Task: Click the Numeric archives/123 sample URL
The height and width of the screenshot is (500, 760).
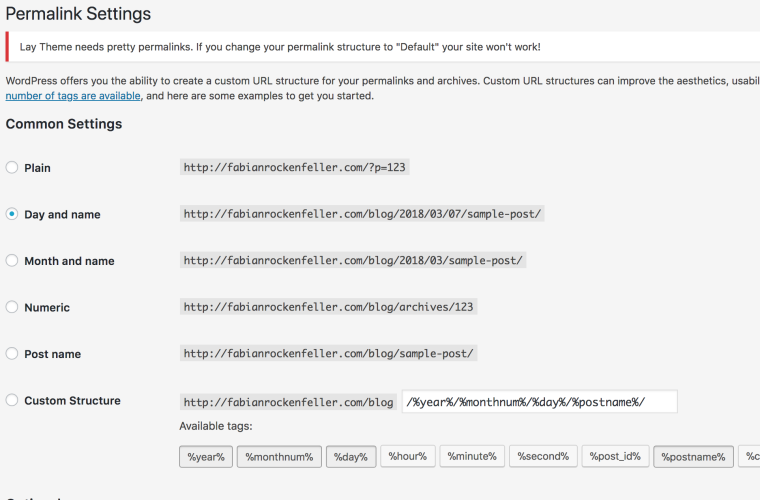Action: coord(328,307)
